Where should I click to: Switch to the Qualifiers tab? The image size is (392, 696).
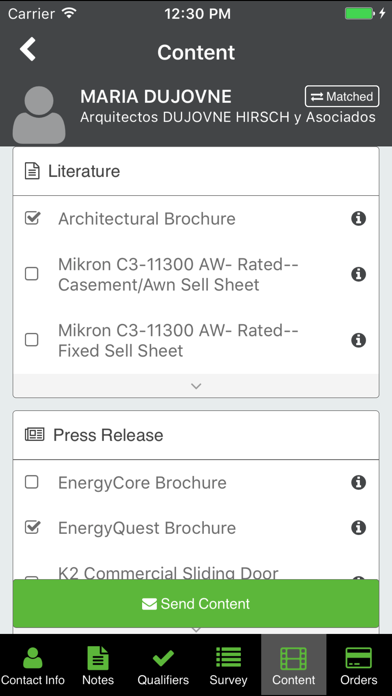pos(163,665)
